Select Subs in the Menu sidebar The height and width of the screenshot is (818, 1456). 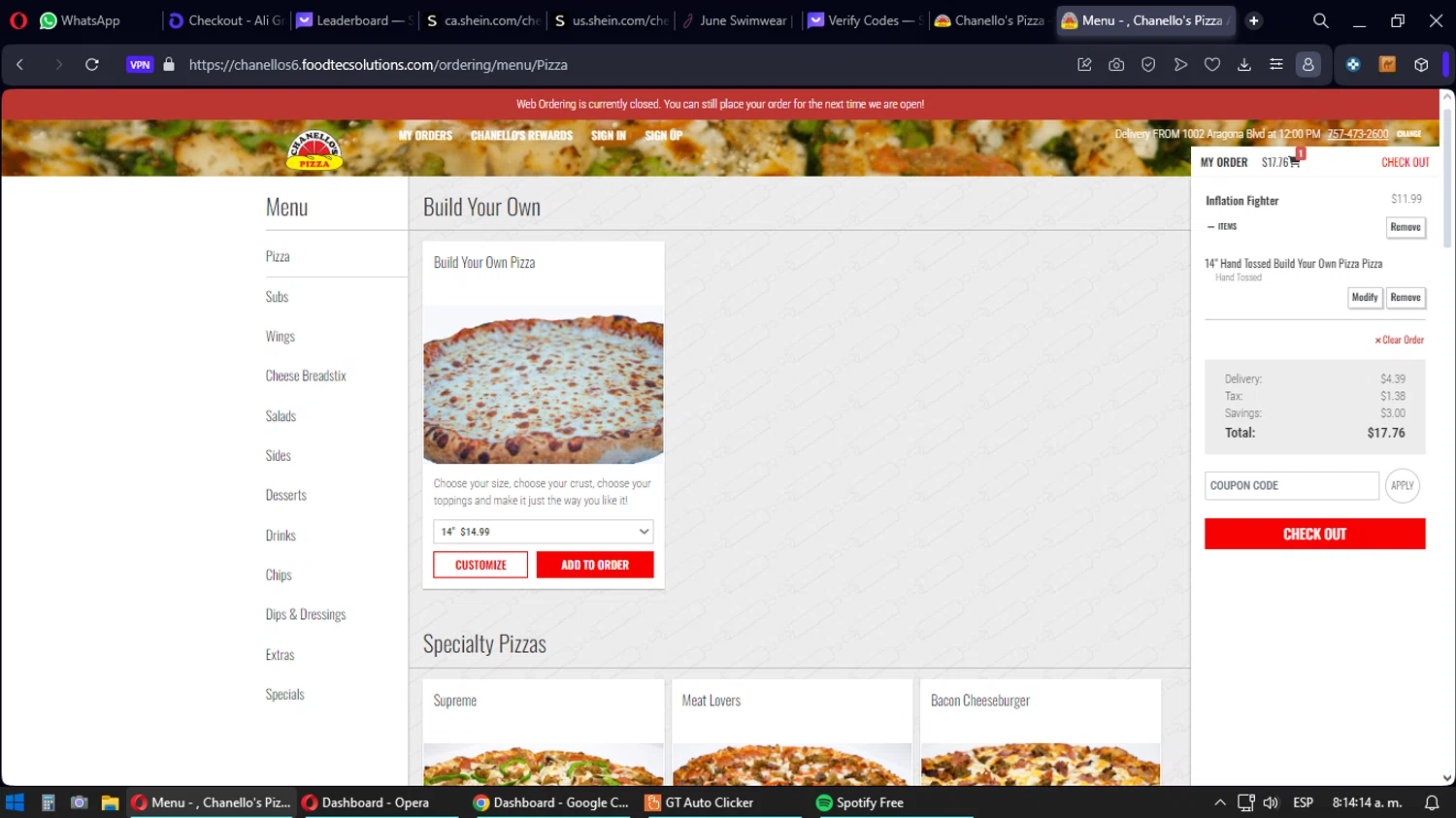point(277,297)
